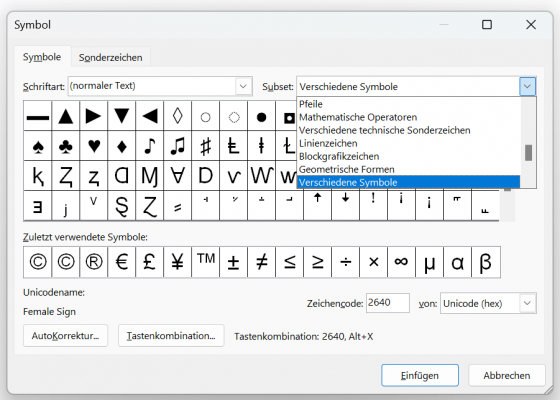Image resolution: width=560 pixels, height=400 pixels.
Task: Click the Zeichencode input field
Action: click(388, 303)
